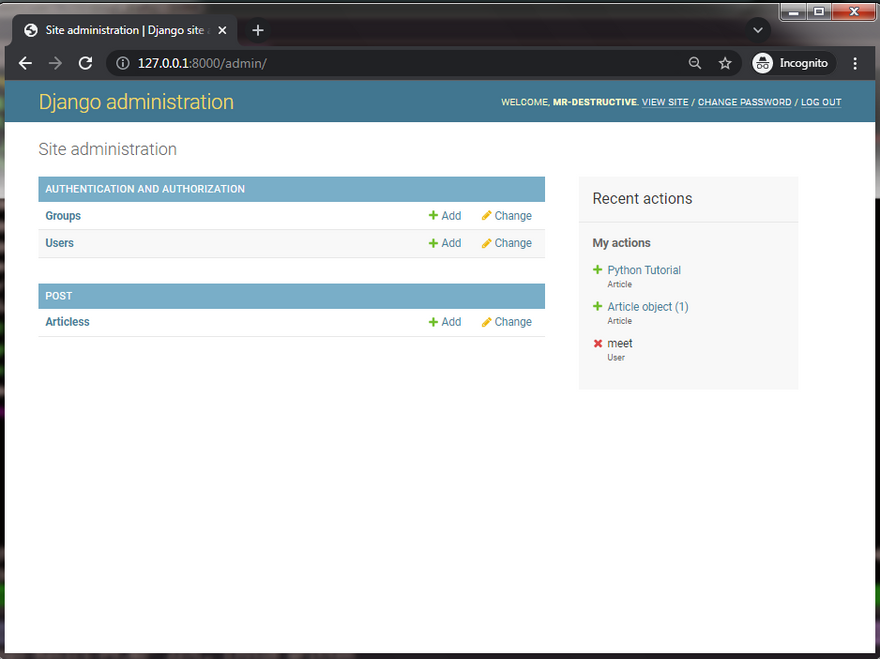
Task: Open Python Tutorial recent action
Action: (x=644, y=270)
